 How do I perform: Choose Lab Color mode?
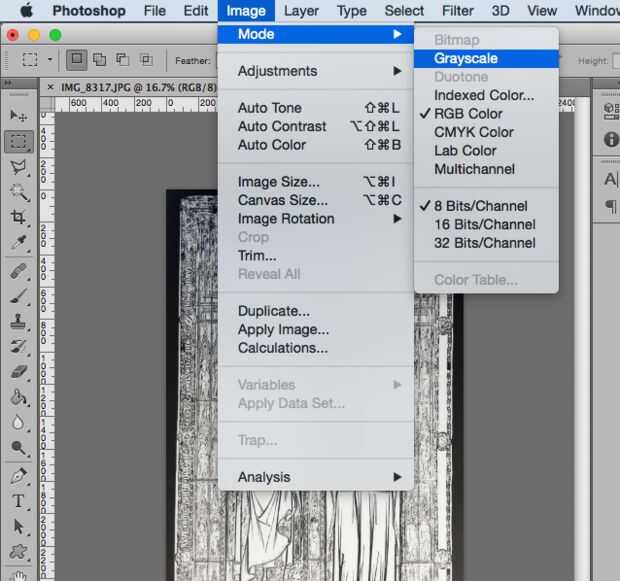coord(486,151)
